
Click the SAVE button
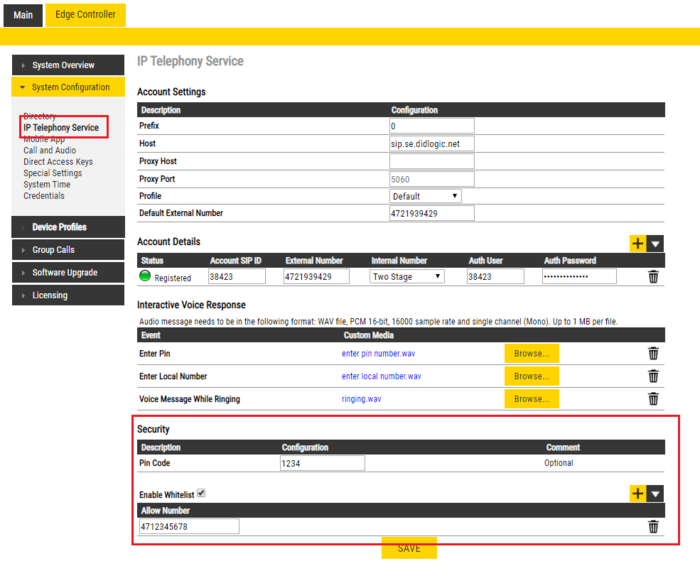tap(408, 548)
